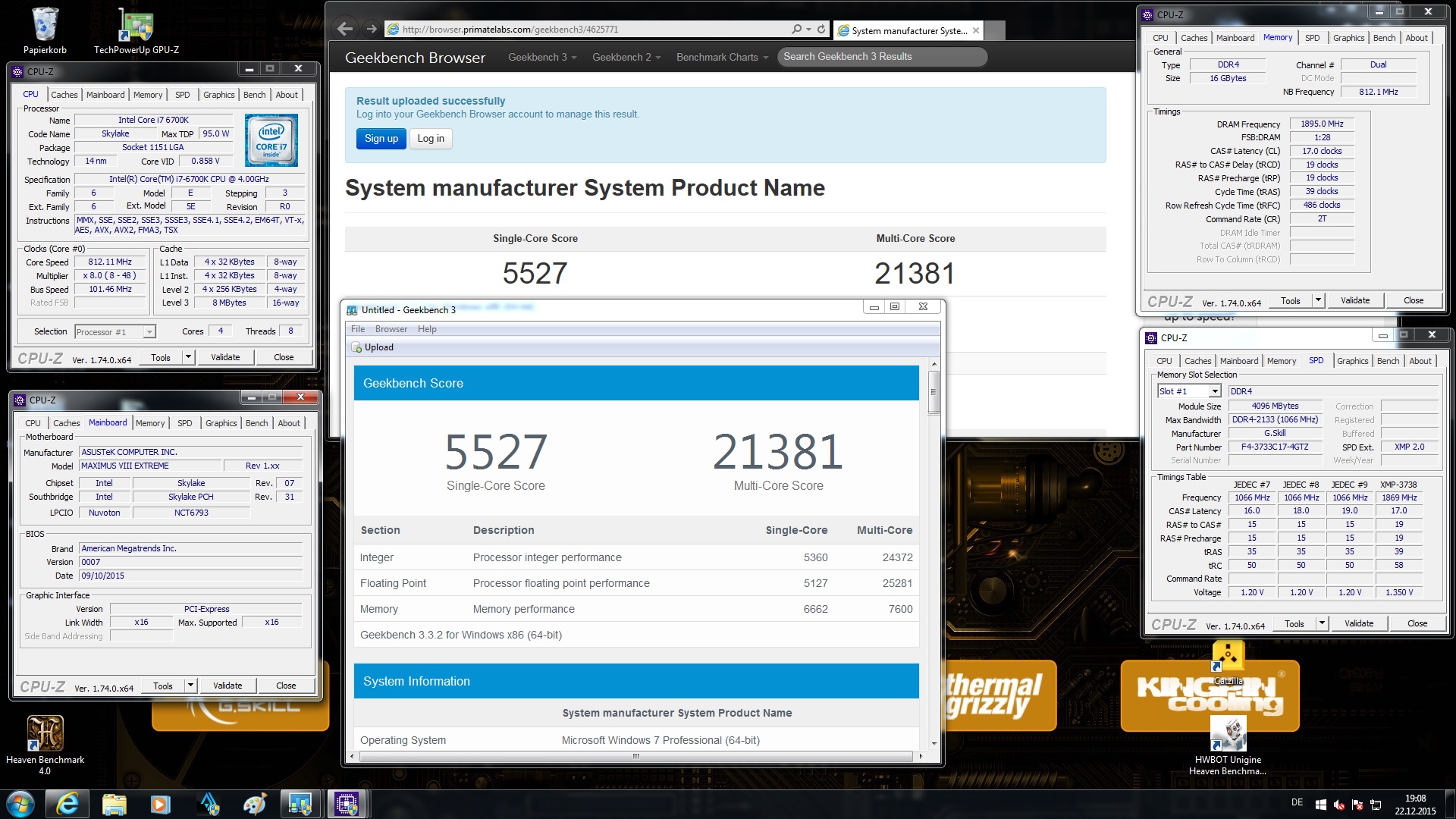The image size is (1456, 819).
Task: Go back in the browser
Action: (x=345, y=29)
